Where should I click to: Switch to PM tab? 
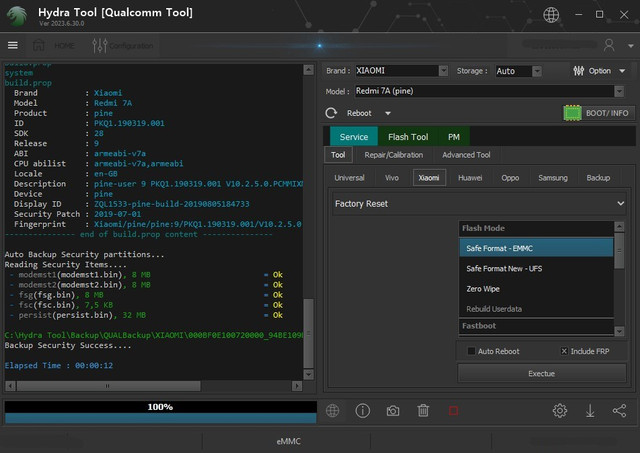coord(454,137)
